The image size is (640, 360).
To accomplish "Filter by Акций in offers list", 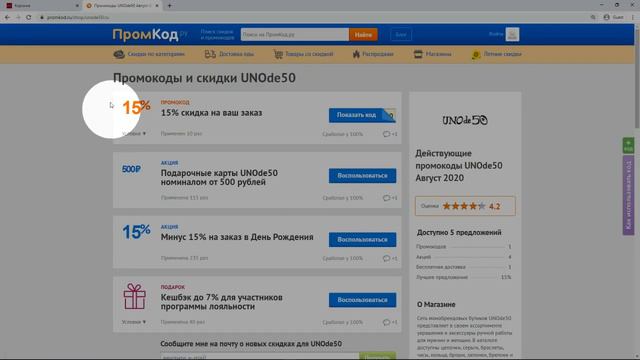I will pos(463,257).
